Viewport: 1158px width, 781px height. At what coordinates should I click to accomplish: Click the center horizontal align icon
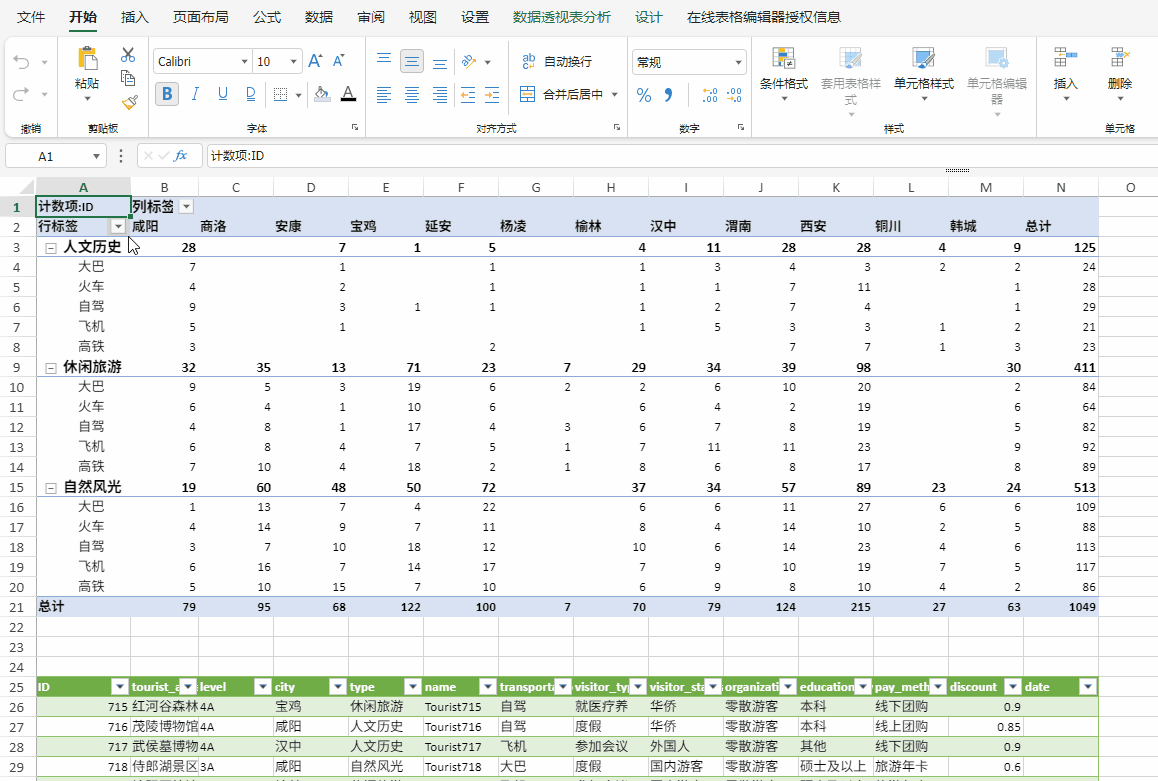click(412, 95)
